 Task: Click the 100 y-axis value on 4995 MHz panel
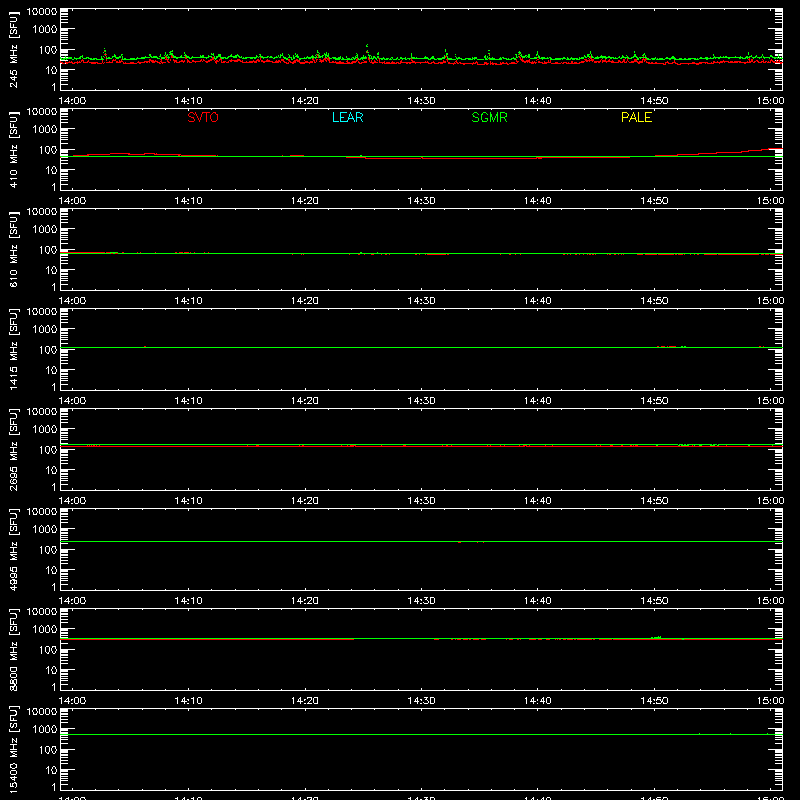48,549
